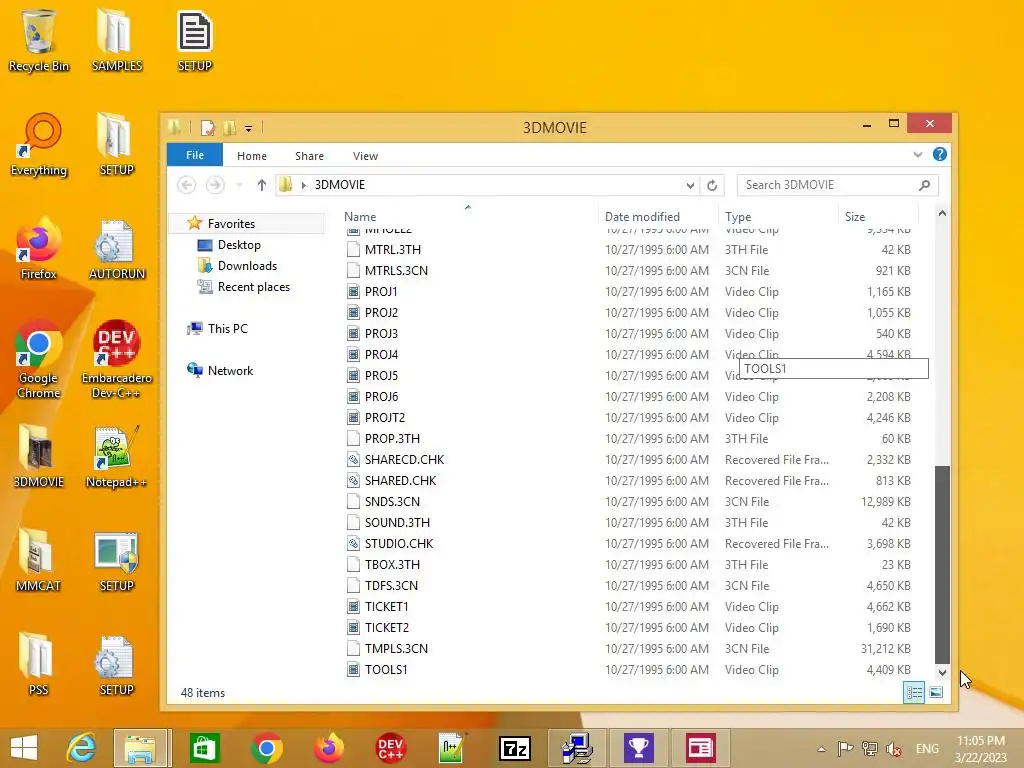The width and height of the screenshot is (1024, 768).
Task: Open Downloads in the navigation pane
Action: pos(247,266)
